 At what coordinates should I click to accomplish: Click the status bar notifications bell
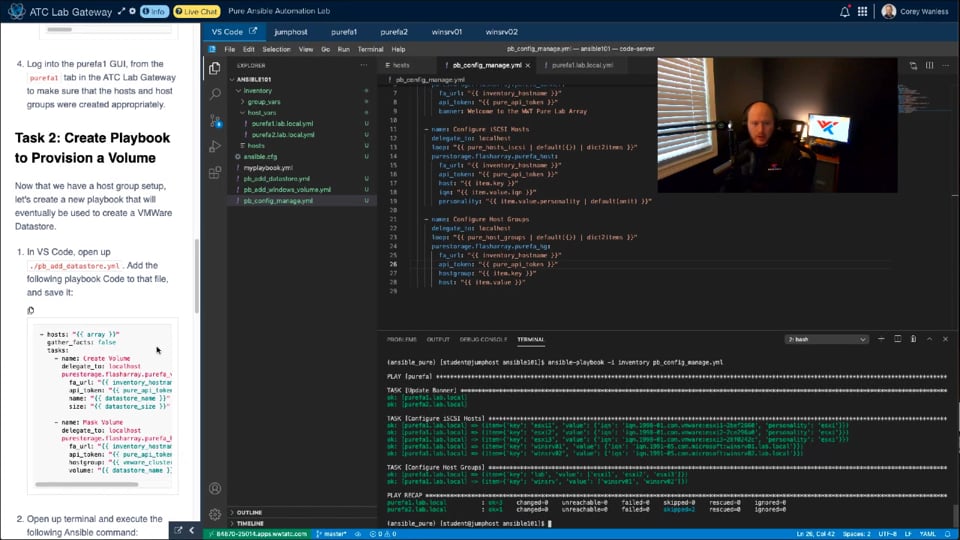(948, 534)
